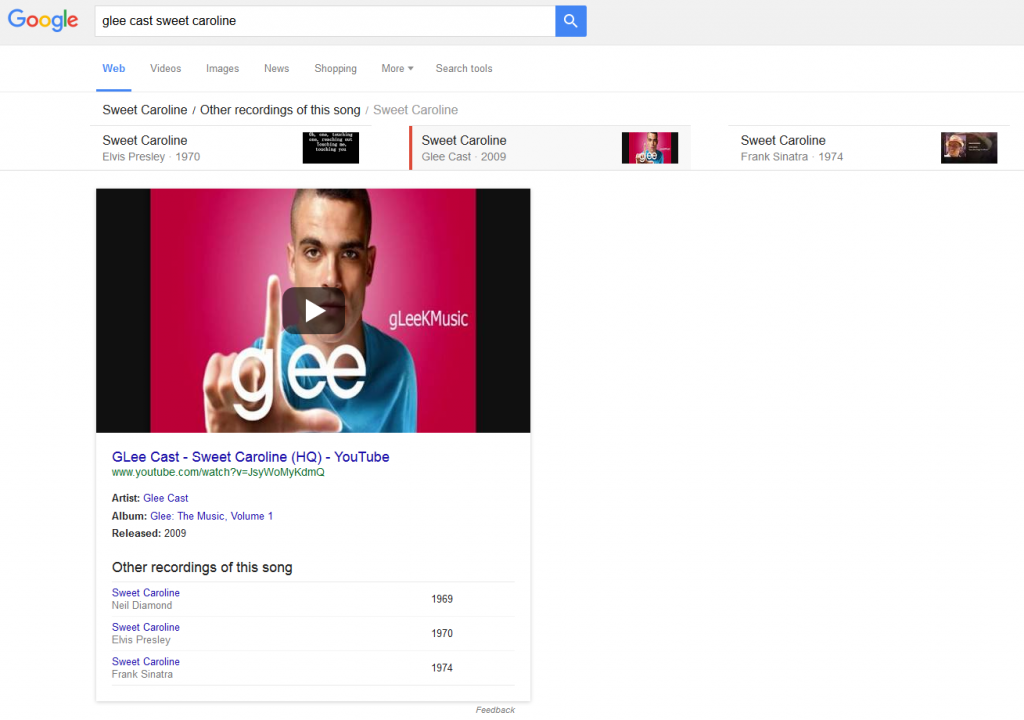
Task: Open Neil Diamond's Sweet Caroline recording
Action: tap(146, 592)
